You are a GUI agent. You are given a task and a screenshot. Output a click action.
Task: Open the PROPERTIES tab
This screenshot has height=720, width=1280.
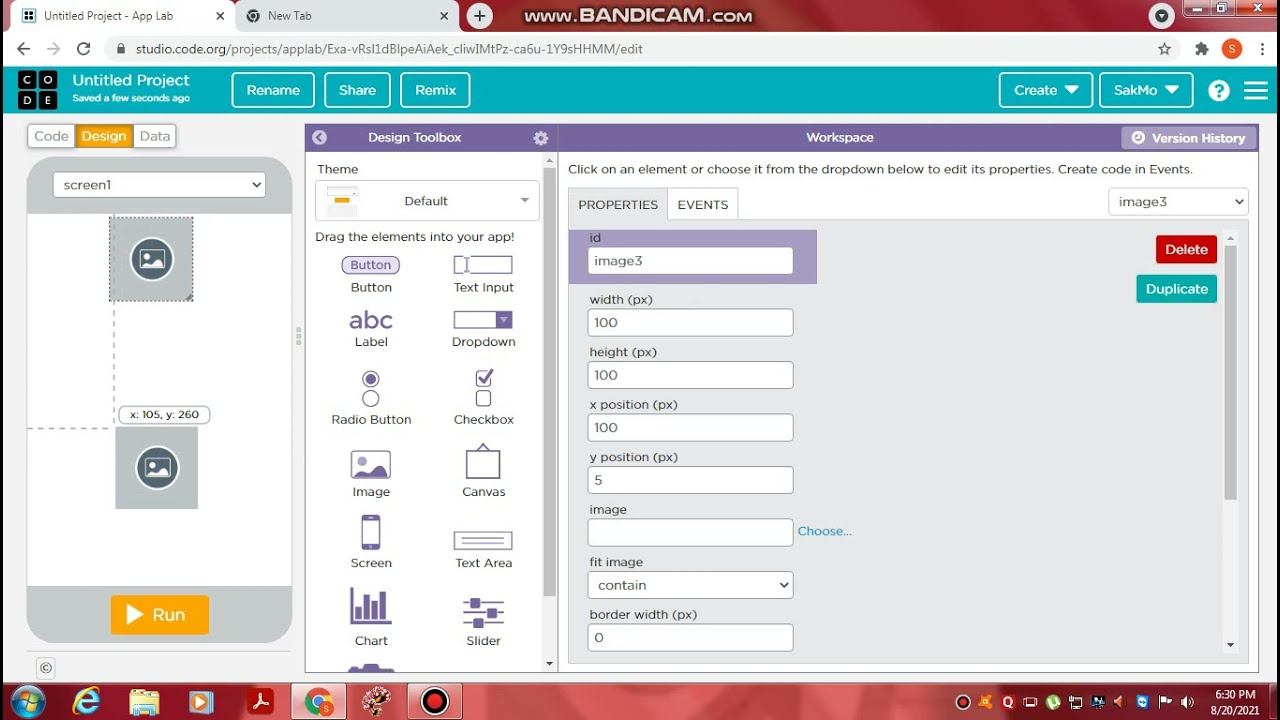tap(618, 204)
